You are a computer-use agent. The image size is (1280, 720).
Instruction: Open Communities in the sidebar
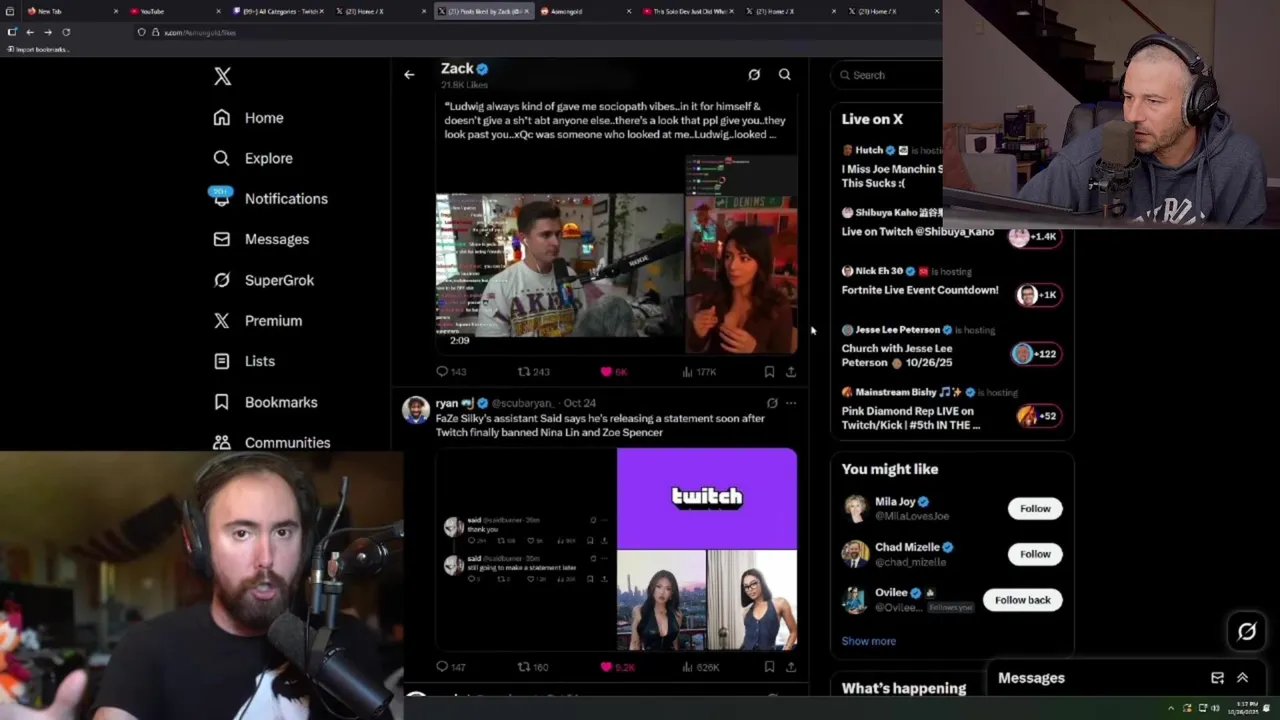click(272, 442)
